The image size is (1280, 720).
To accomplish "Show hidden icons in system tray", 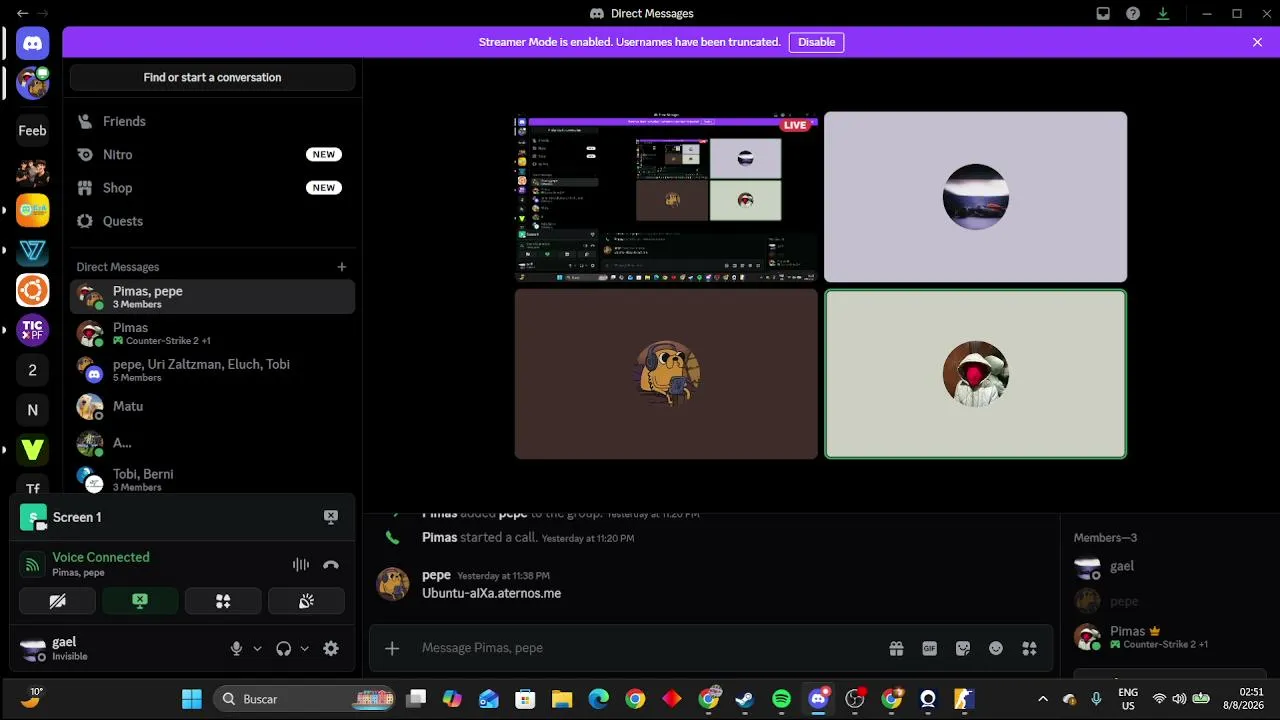I will click(x=1043, y=699).
